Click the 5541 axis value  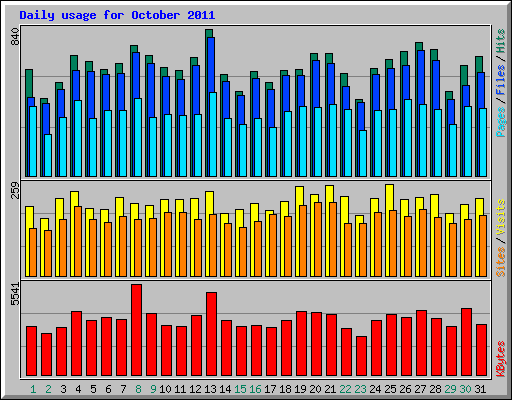click(15, 294)
